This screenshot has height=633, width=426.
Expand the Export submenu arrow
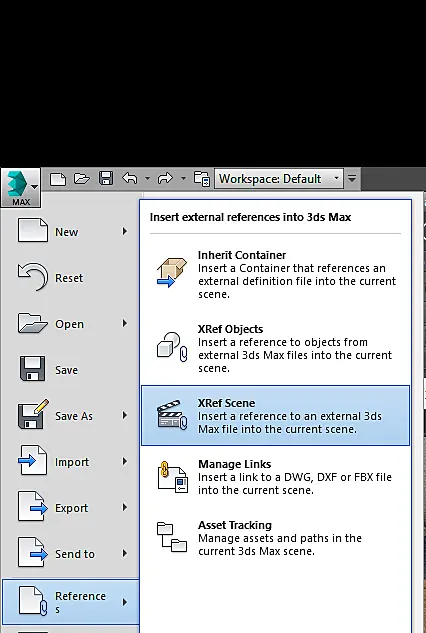click(125, 507)
